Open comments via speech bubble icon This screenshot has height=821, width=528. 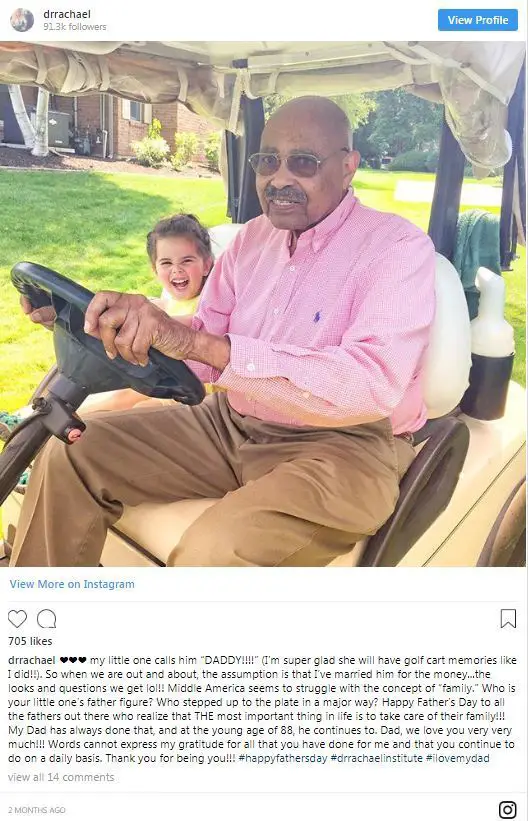coord(47,619)
